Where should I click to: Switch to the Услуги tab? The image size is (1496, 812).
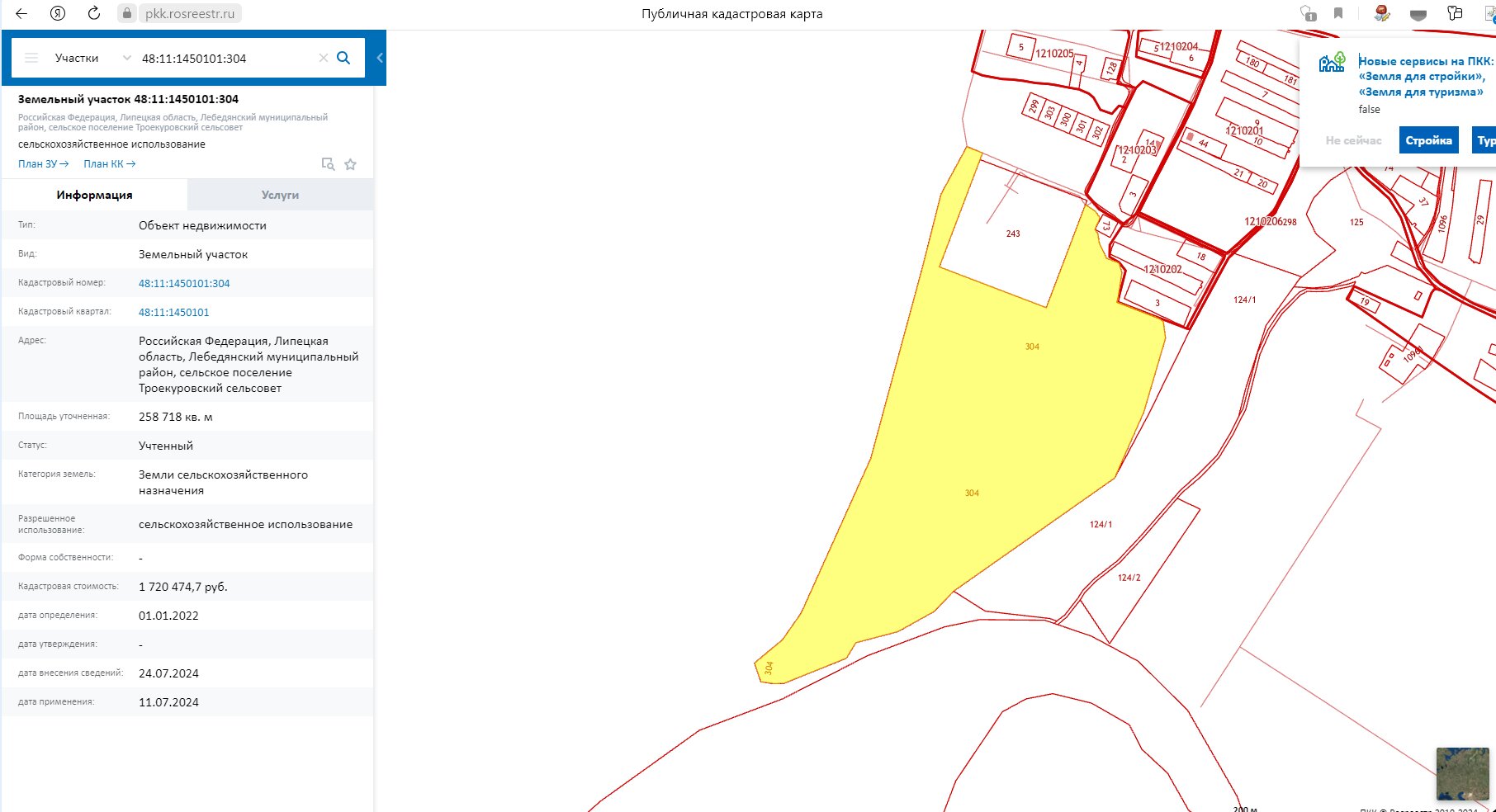pyautogui.click(x=280, y=195)
